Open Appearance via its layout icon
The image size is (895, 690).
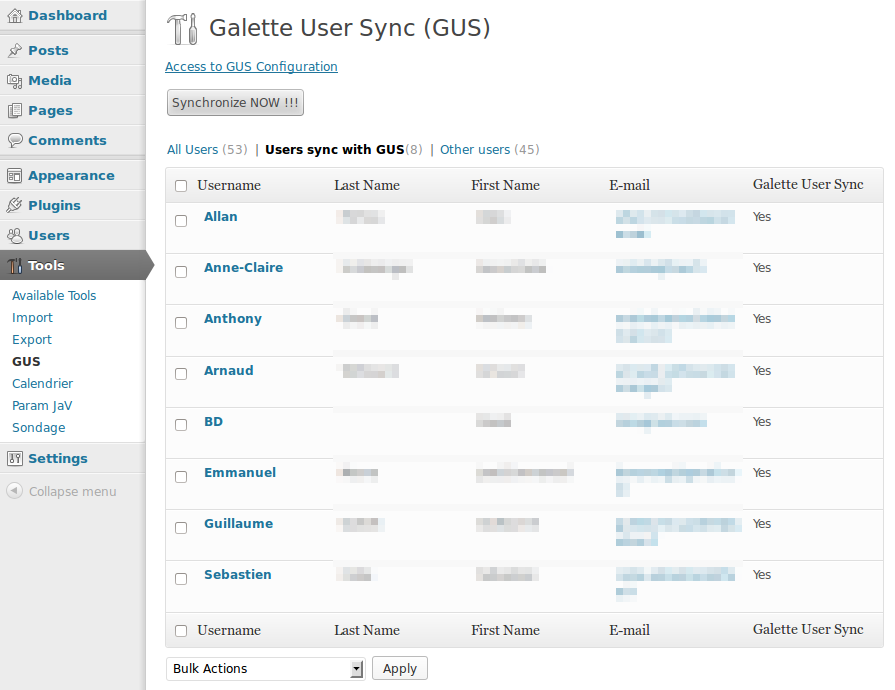tap(14, 176)
